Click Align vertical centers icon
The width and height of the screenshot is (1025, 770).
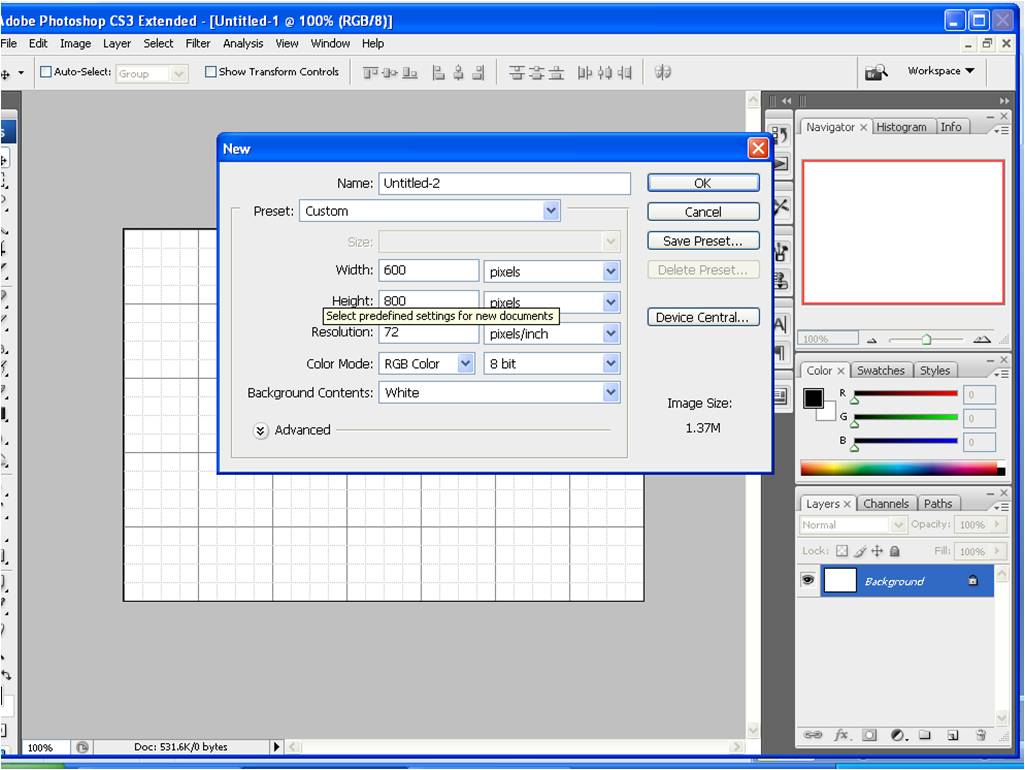(390, 73)
